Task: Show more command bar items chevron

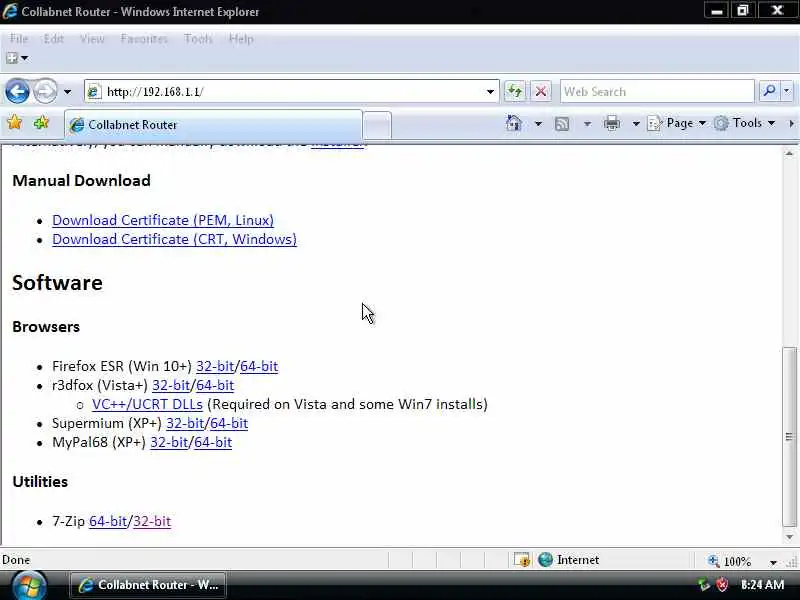Action: click(x=791, y=123)
